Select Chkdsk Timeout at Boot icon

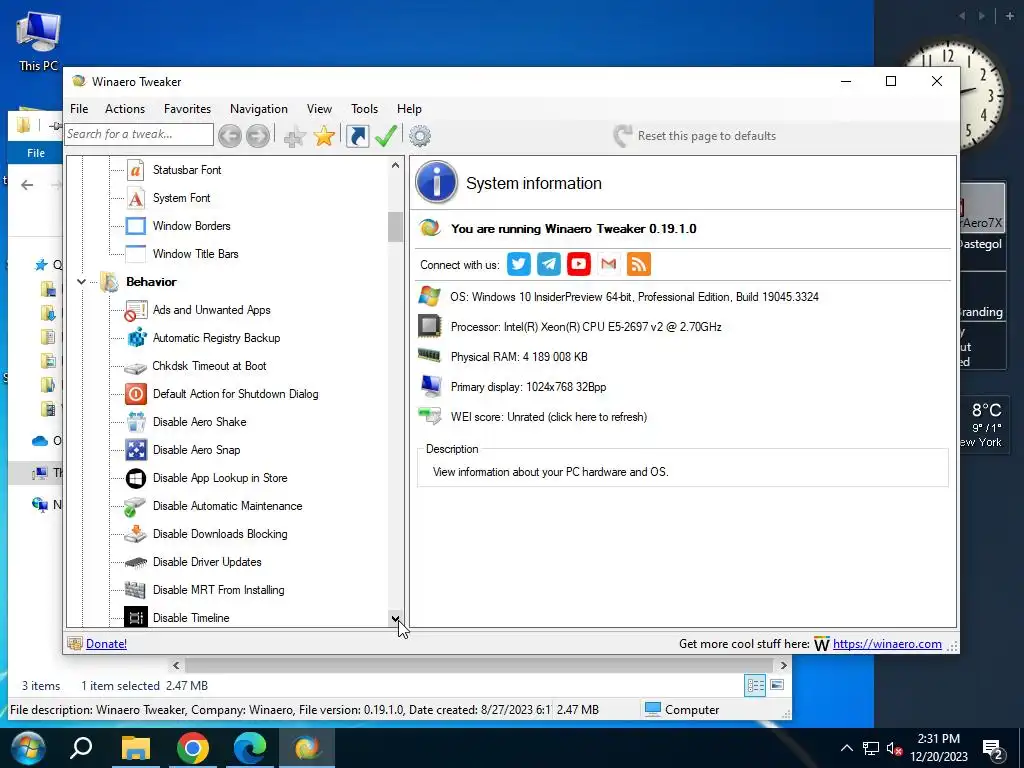(135, 367)
